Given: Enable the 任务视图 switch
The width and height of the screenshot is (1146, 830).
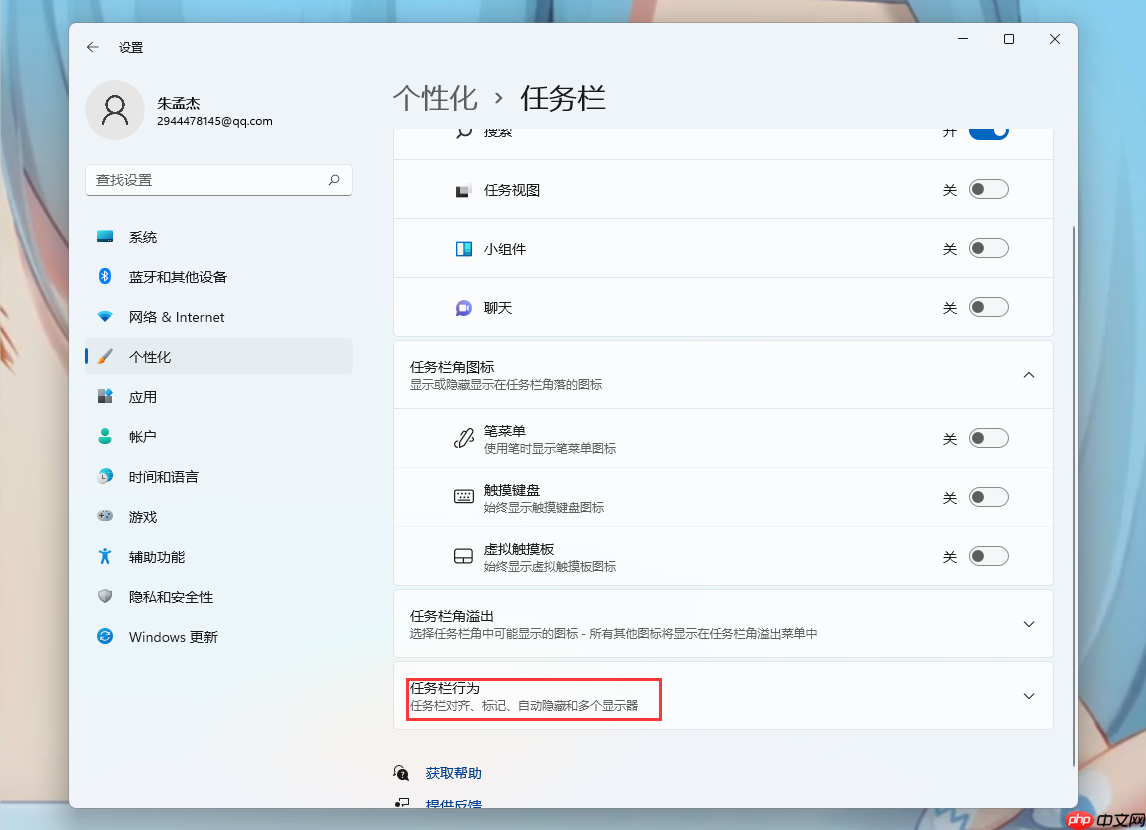Looking at the screenshot, I should pos(988,188).
